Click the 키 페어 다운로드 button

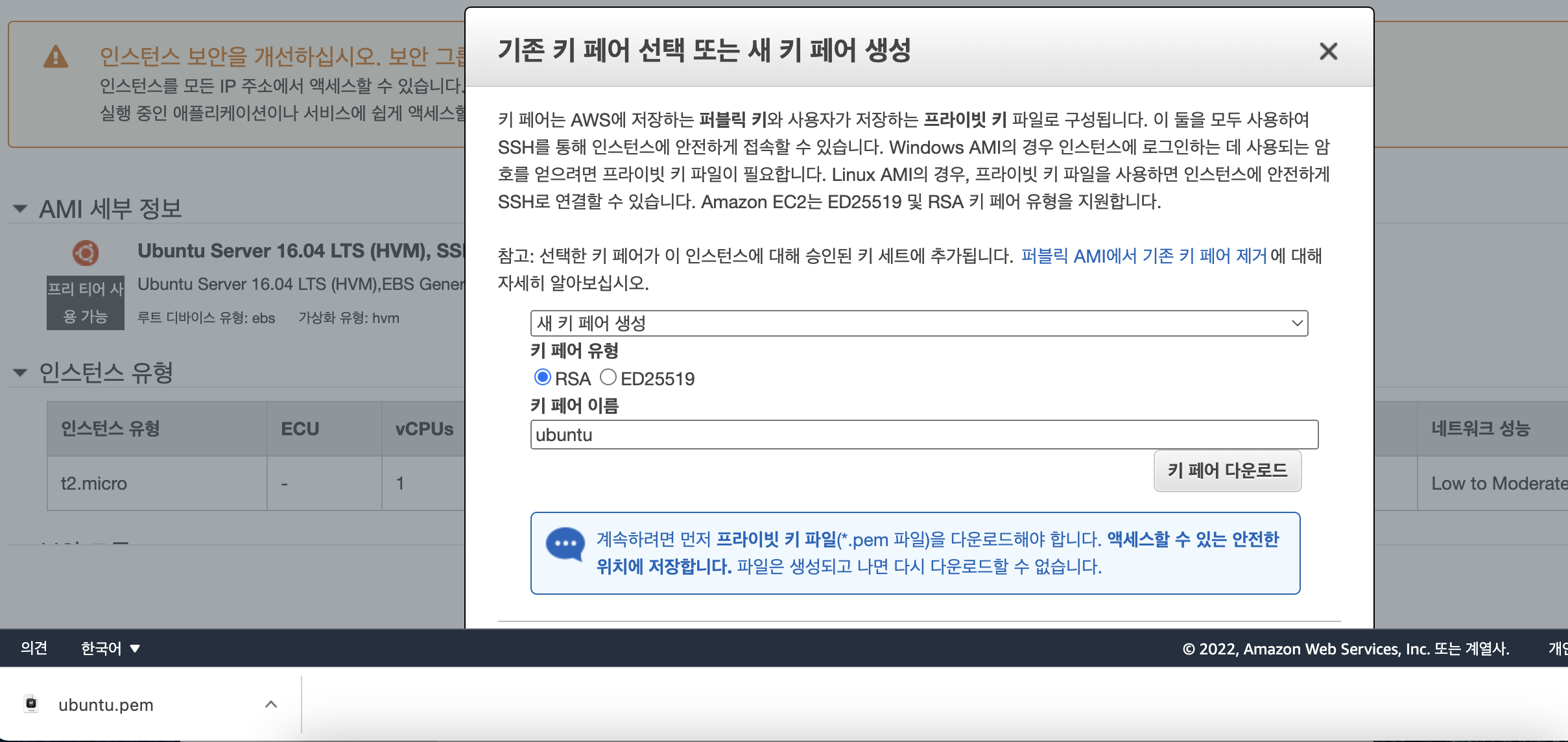1227,471
